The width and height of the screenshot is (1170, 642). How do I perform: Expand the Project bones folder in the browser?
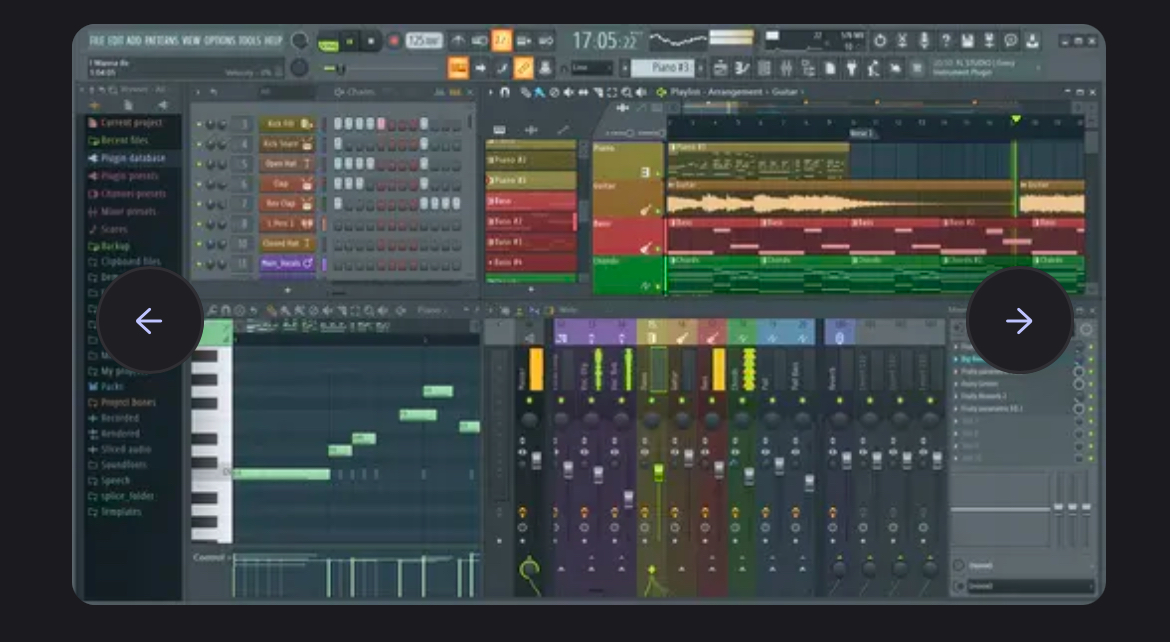pos(122,402)
